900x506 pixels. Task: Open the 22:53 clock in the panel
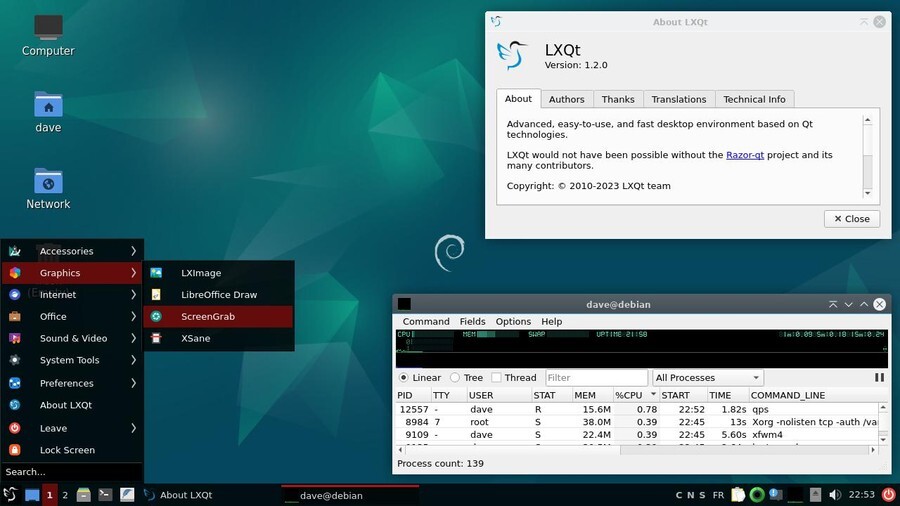pyautogui.click(x=862, y=495)
